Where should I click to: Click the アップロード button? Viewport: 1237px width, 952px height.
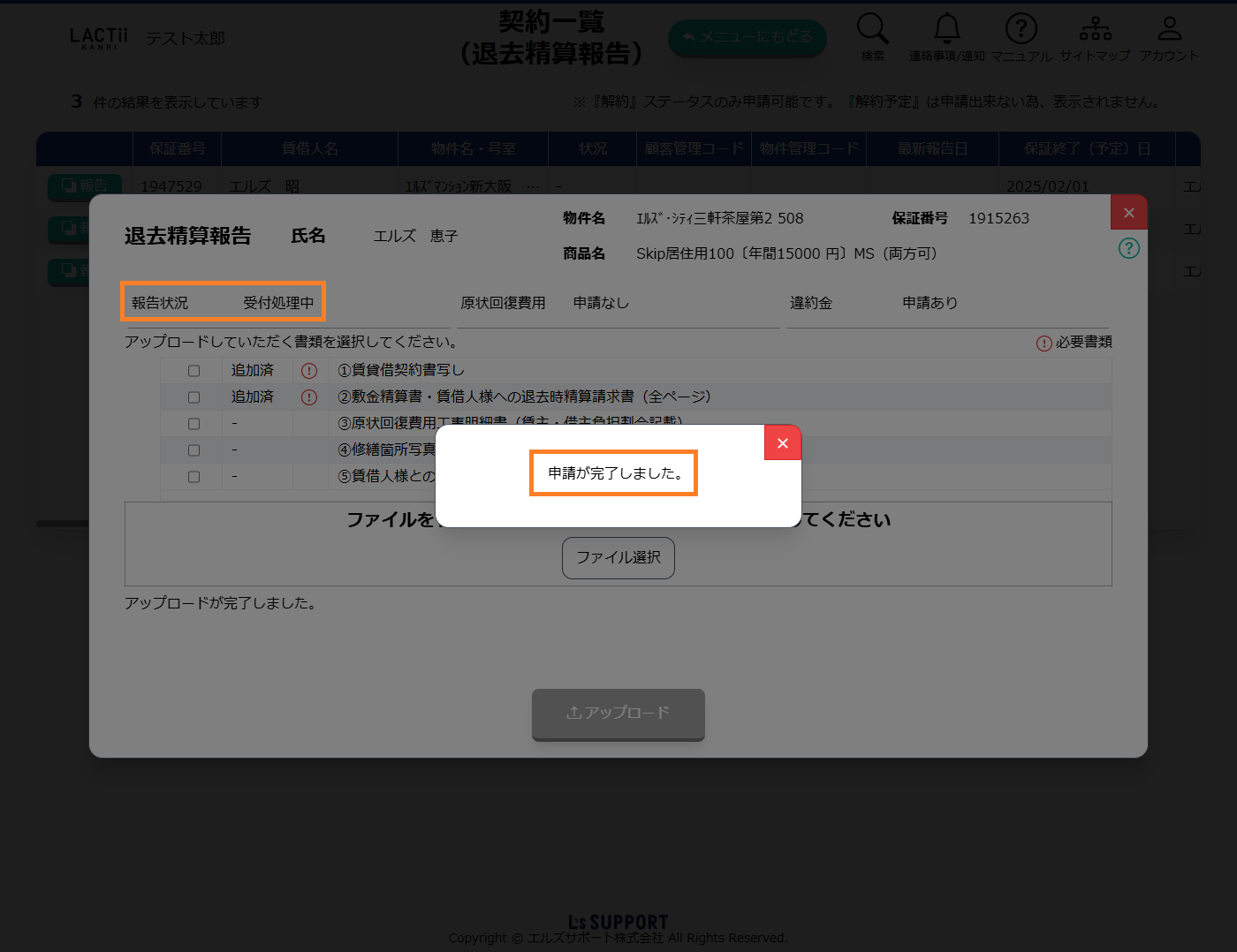pos(618,714)
